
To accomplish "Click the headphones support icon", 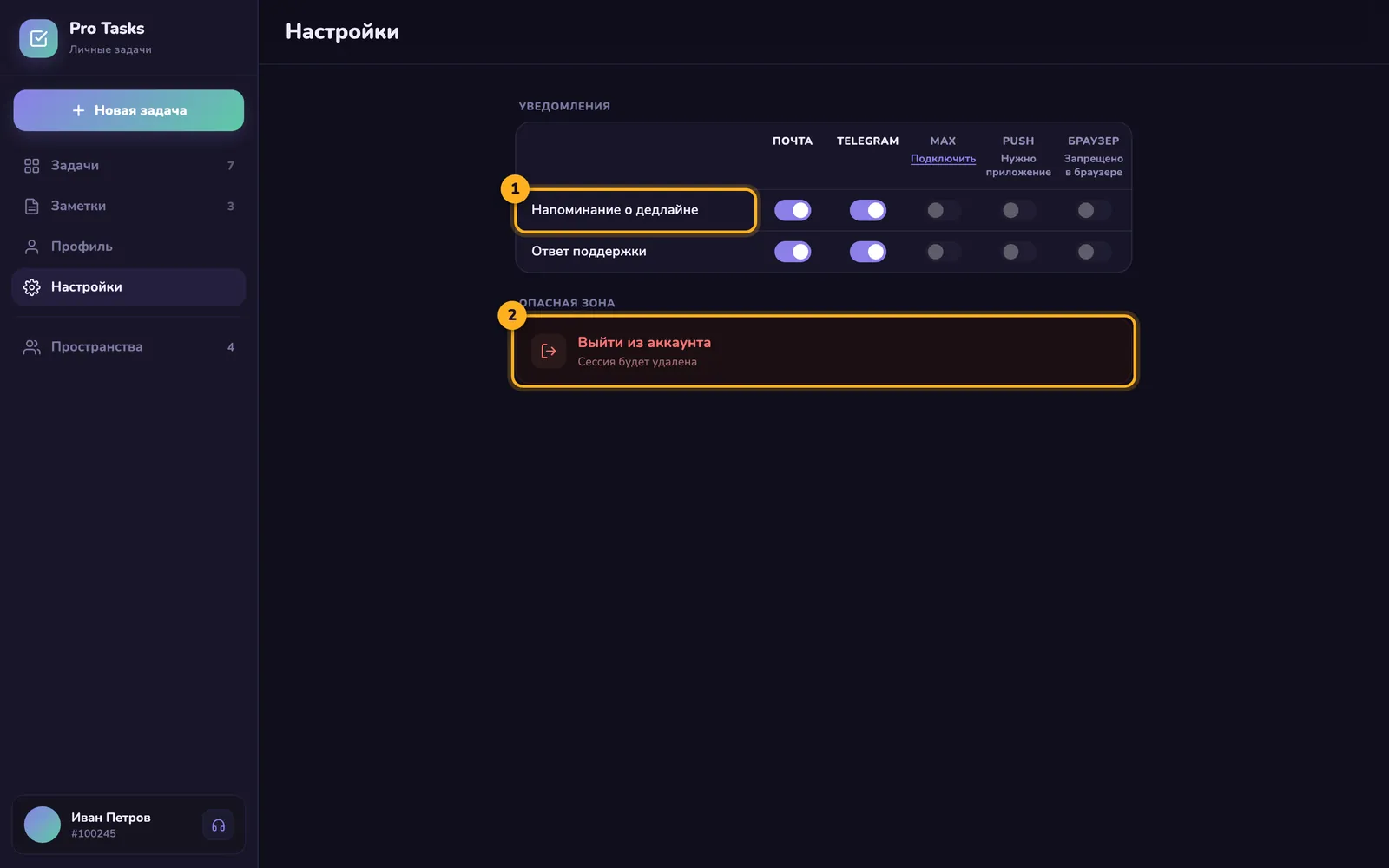I will [x=218, y=825].
